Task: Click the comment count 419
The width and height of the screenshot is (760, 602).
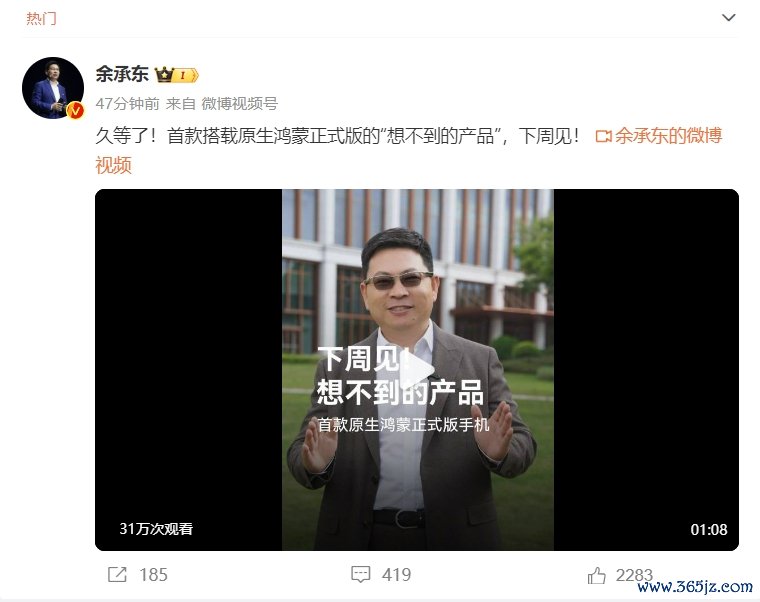Action: (396, 575)
